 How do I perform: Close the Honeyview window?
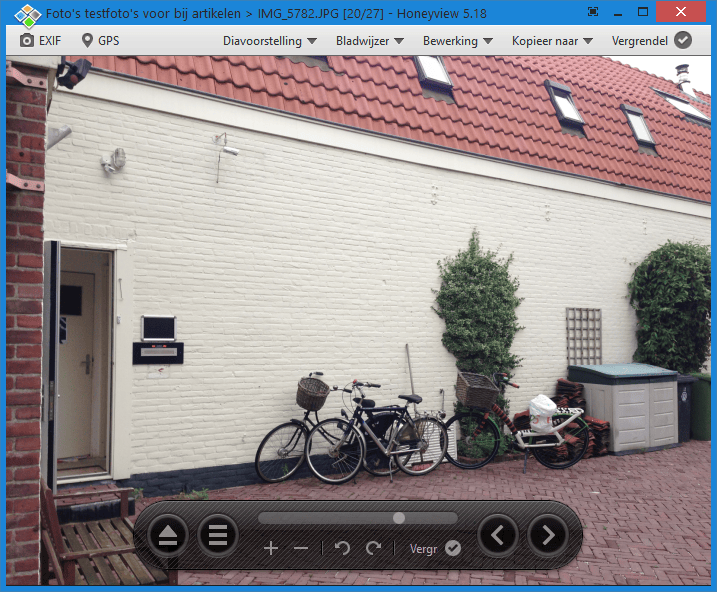(681, 11)
